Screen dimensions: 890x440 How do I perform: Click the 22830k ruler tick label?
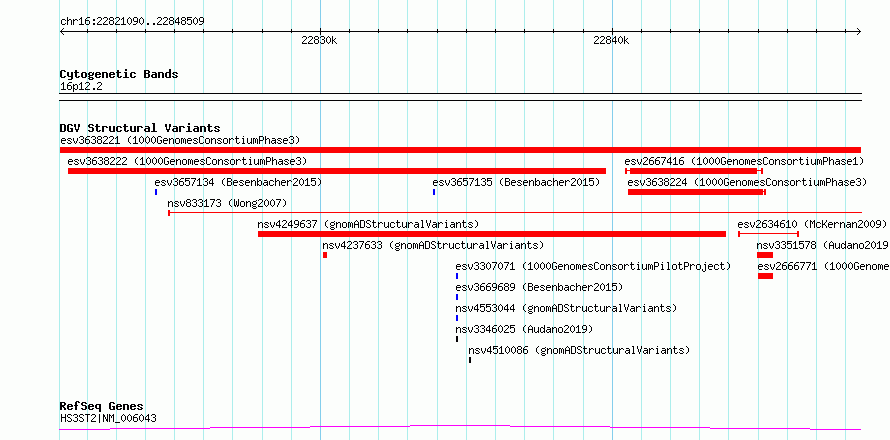point(319,40)
